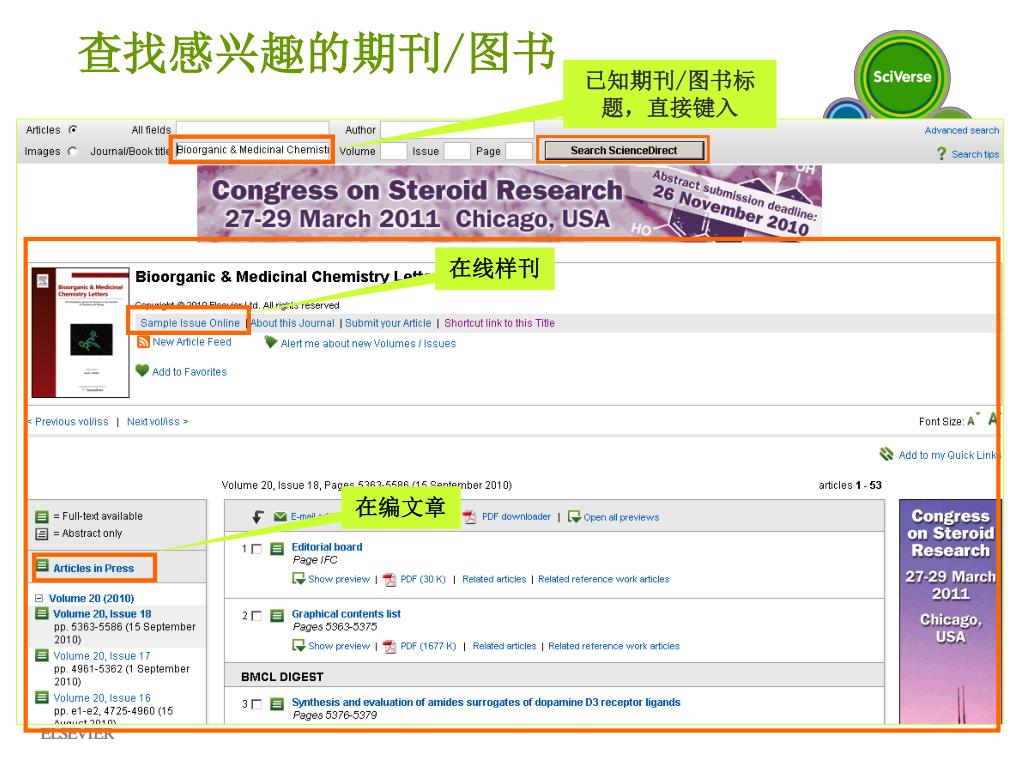This screenshot has height=768, width=1024.
Task: Open the New Article Feed link
Action: tap(192, 342)
